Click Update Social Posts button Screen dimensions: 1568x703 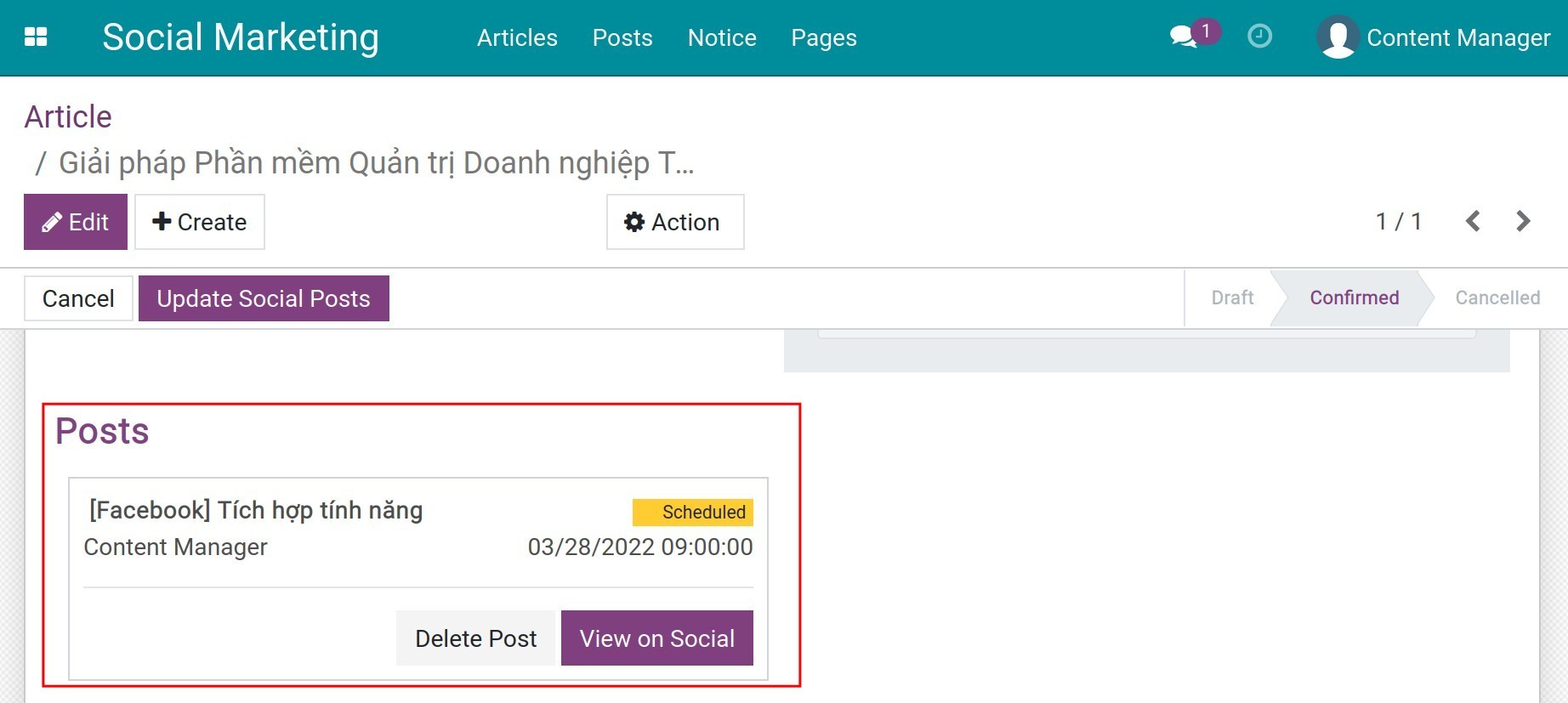point(264,298)
